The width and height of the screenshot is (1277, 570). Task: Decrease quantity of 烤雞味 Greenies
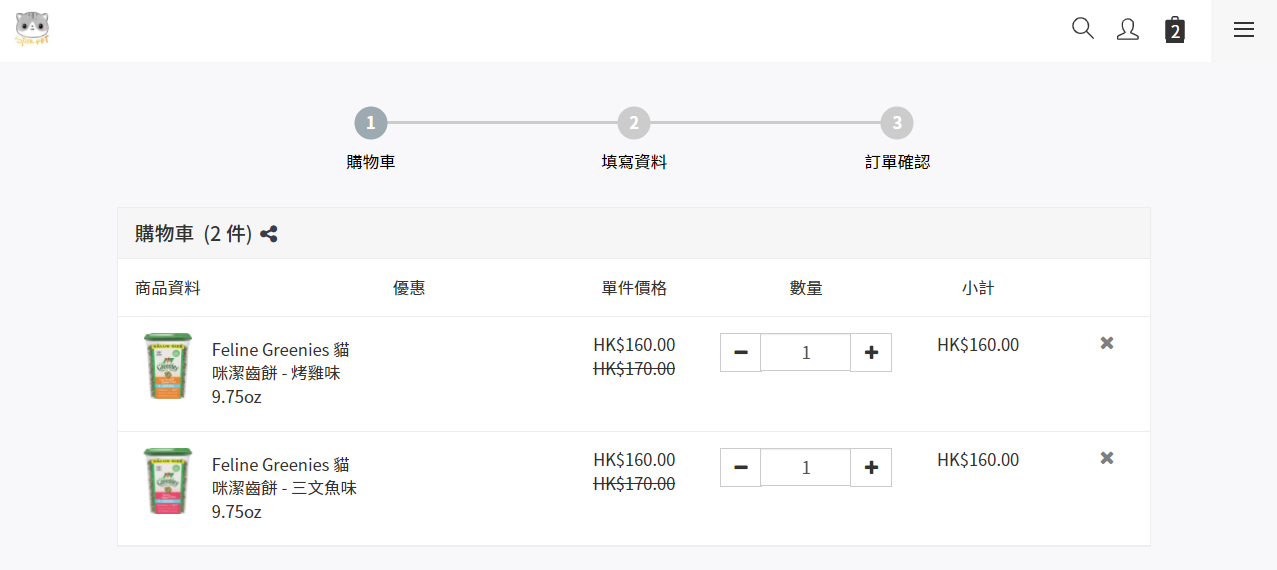(741, 352)
